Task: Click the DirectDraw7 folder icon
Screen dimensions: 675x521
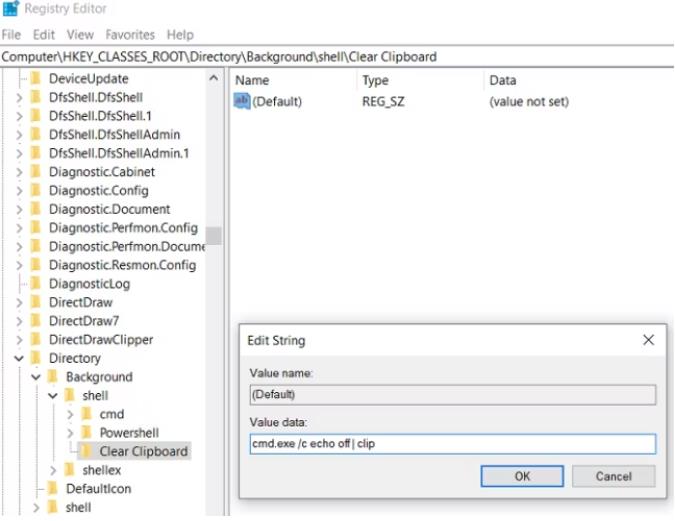Action: click(36, 321)
